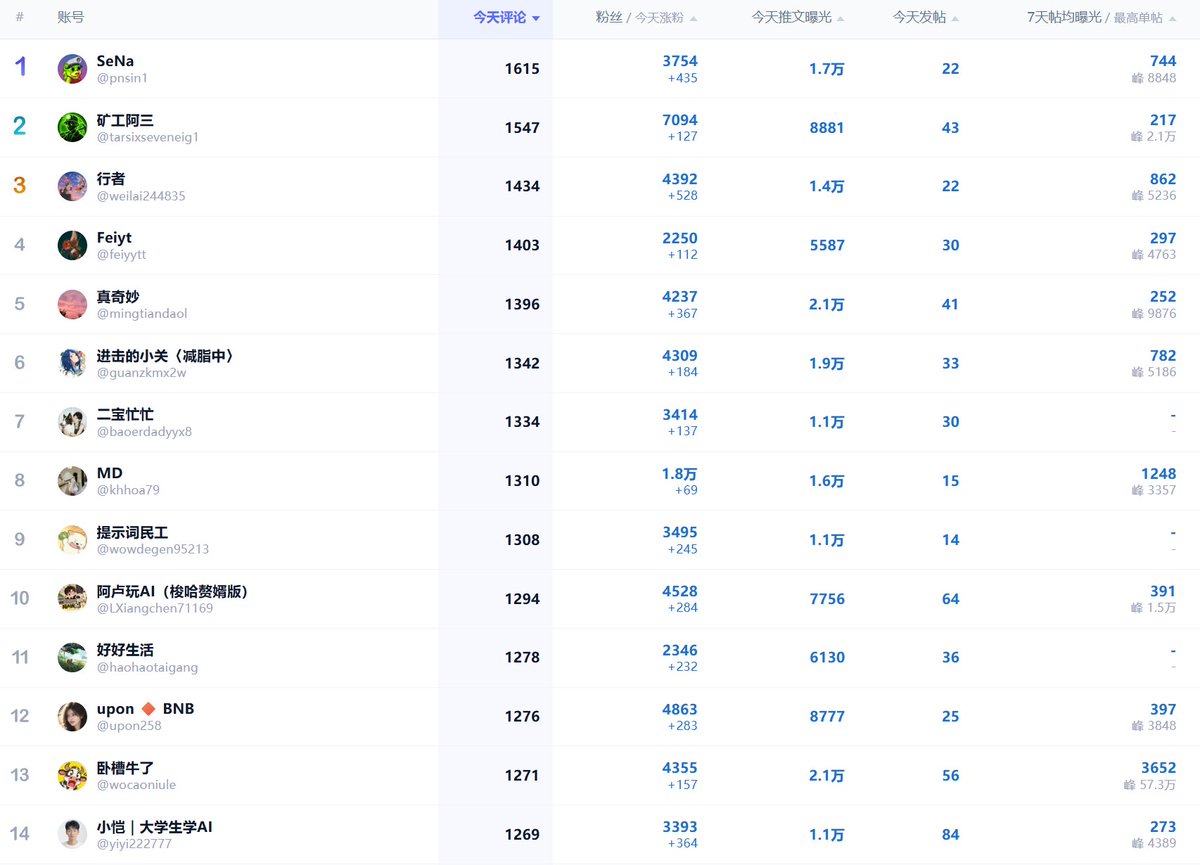Viewport: 1200px width, 865px height.
Task: Open upon BNB's portrait avatar
Action: coord(72,716)
